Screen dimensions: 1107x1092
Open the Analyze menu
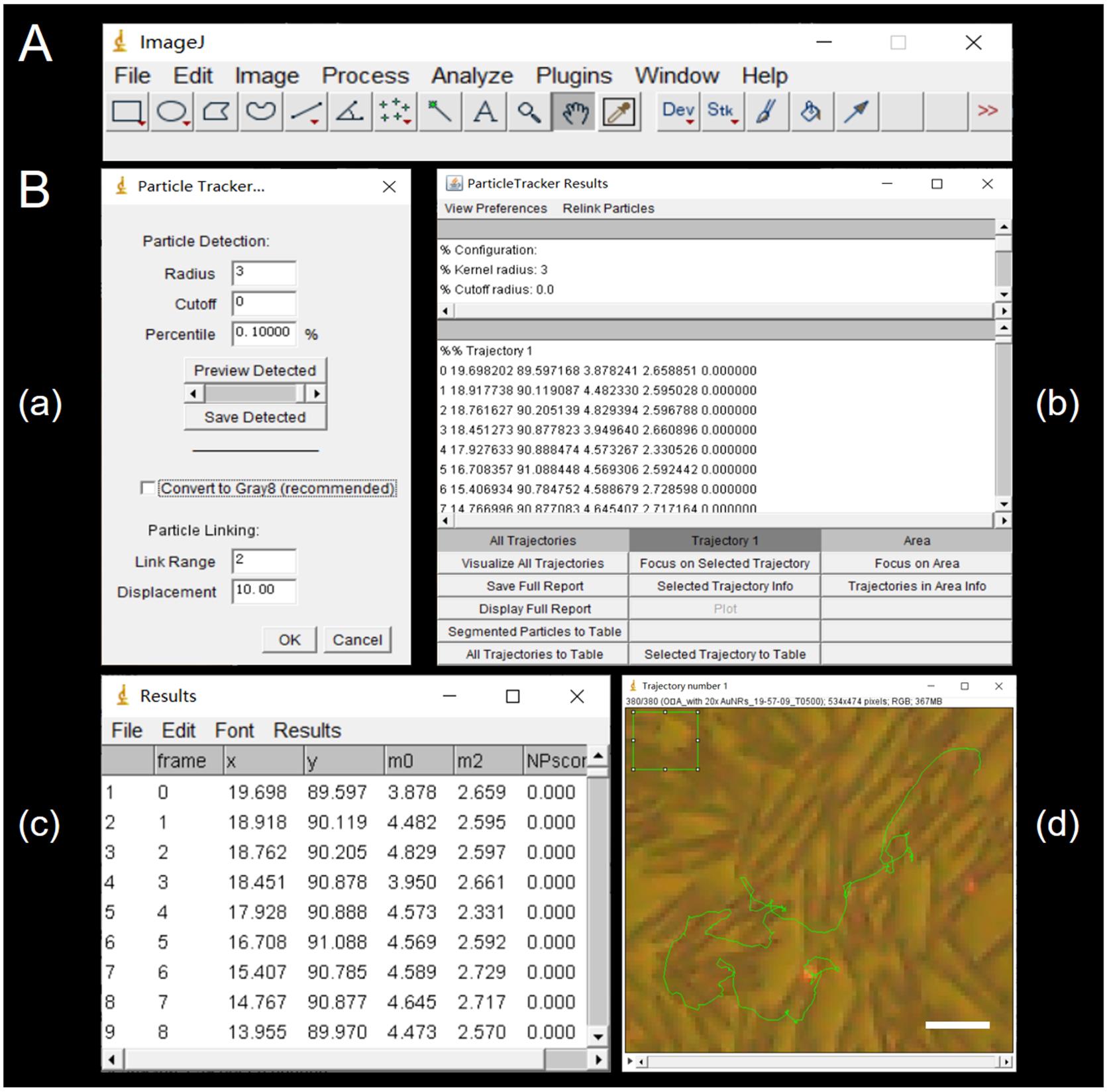472,75
